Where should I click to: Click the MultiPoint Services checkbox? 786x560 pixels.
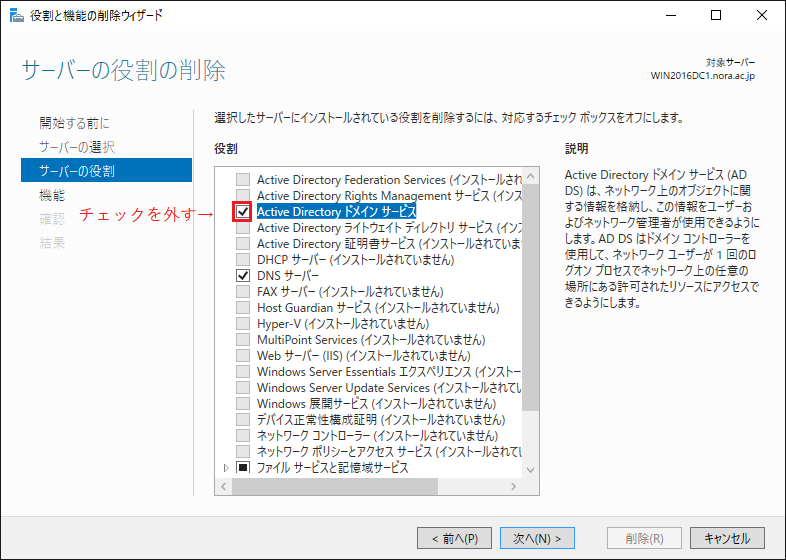pos(243,340)
